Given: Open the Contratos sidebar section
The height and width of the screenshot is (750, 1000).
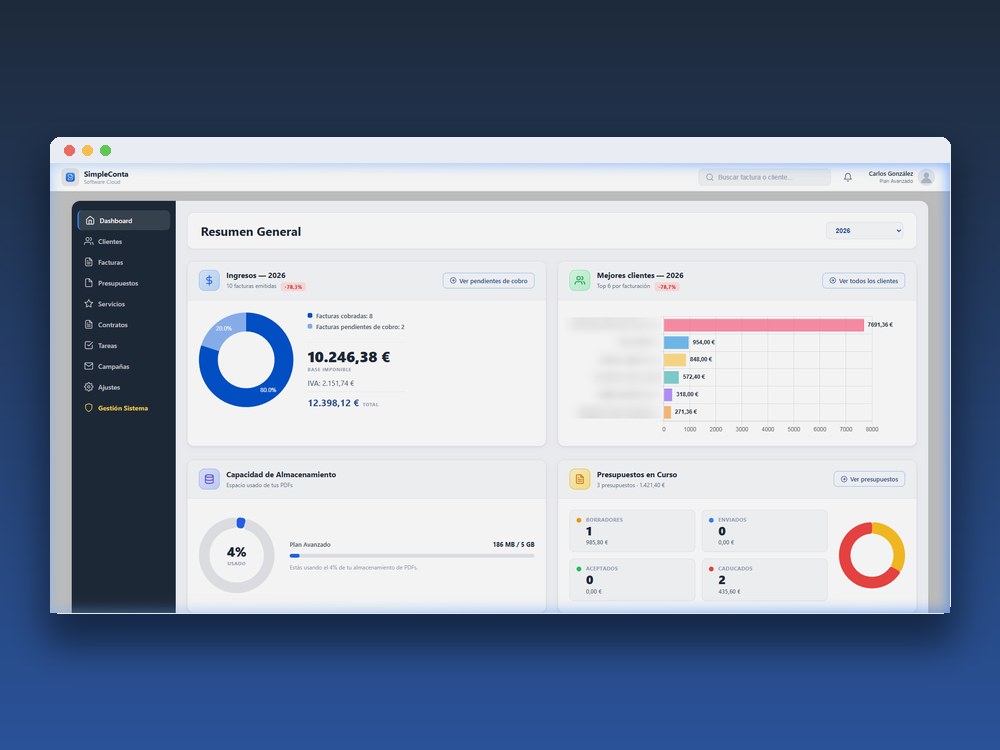Looking at the screenshot, I should click(124, 325).
